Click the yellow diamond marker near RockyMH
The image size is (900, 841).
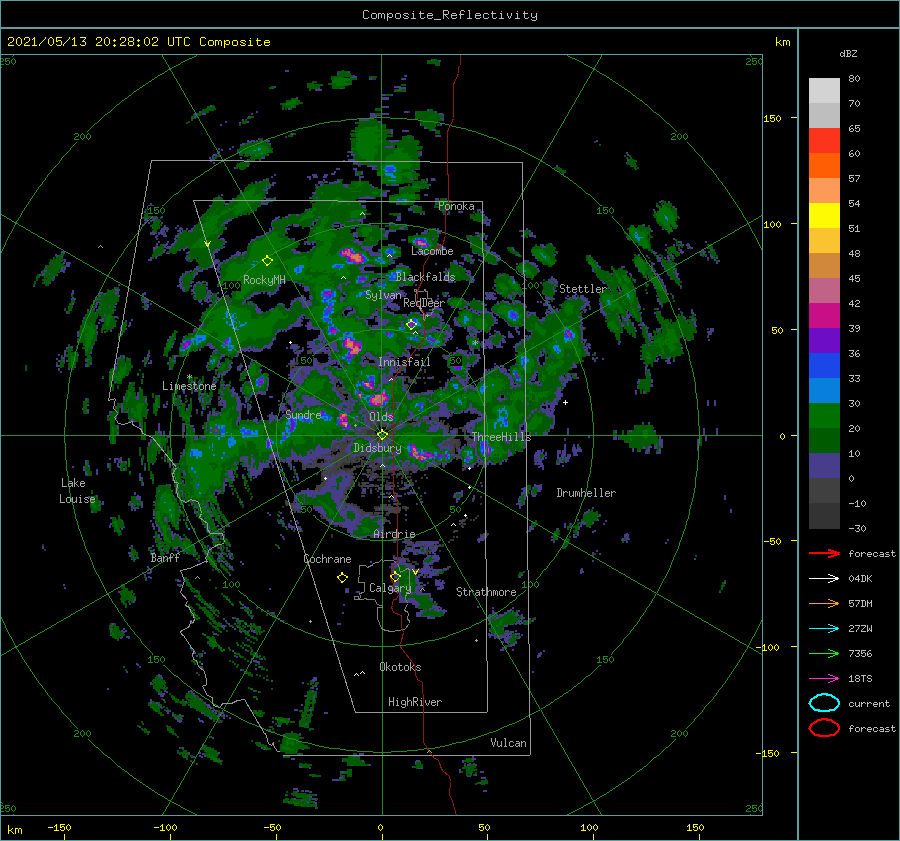[267, 261]
